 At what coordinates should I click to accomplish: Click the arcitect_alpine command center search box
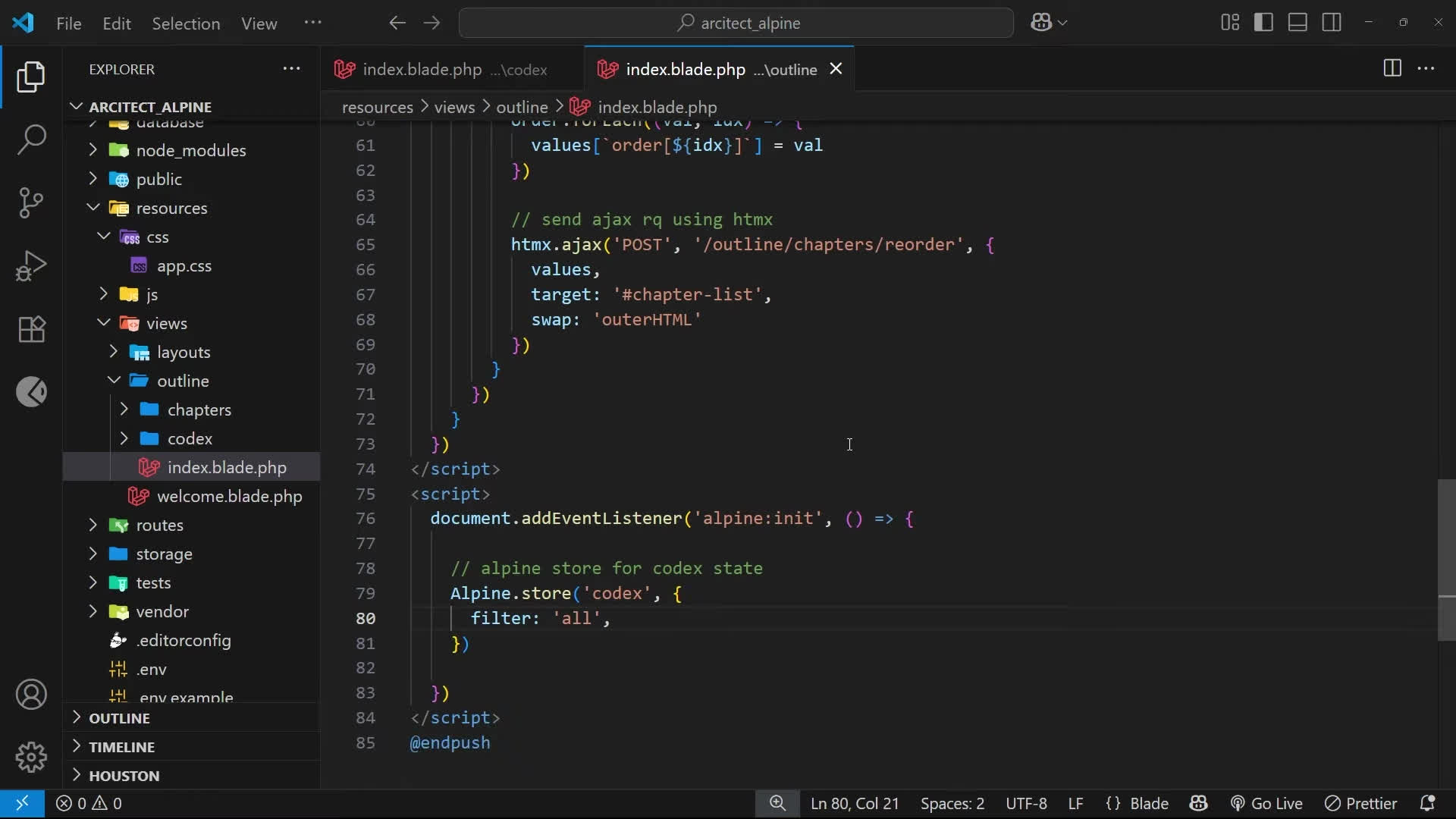click(x=736, y=23)
